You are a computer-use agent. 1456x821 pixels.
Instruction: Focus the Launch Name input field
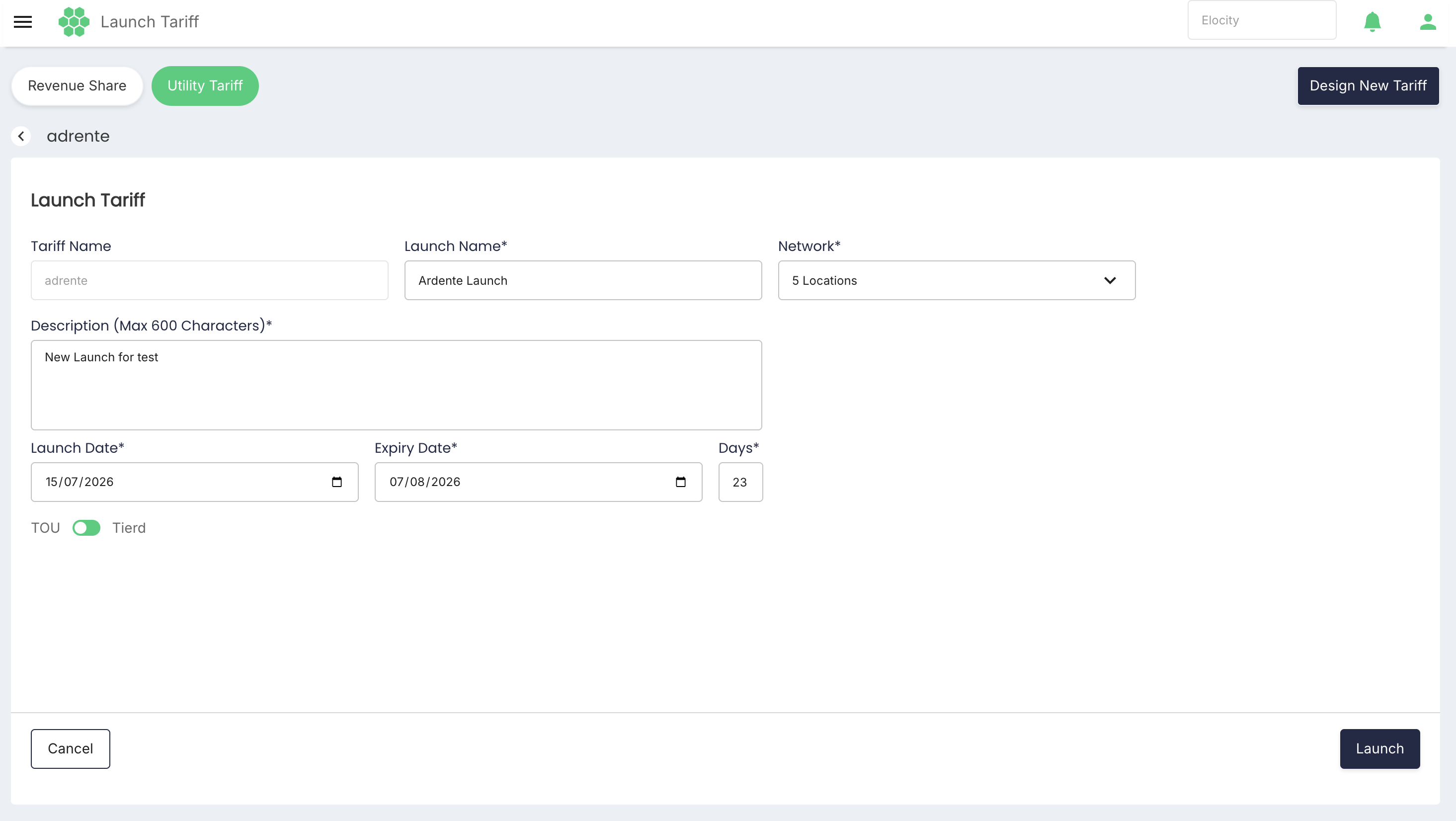point(583,280)
